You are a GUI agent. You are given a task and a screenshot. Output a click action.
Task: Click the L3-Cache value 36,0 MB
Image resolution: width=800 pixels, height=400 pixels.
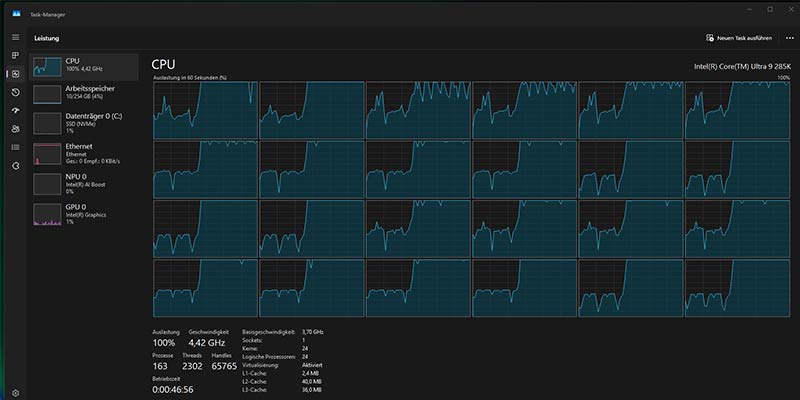pyautogui.click(x=311, y=390)
